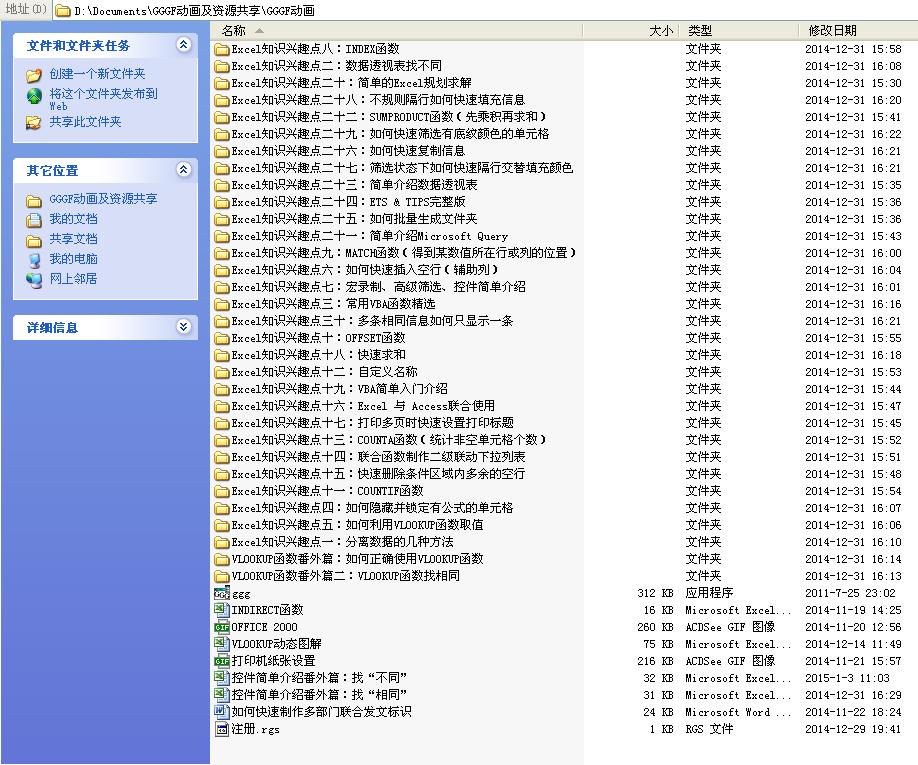The image size is (918, 765).
Task: Go to 网上邻居 in sidebar
Action: point(73,279)
